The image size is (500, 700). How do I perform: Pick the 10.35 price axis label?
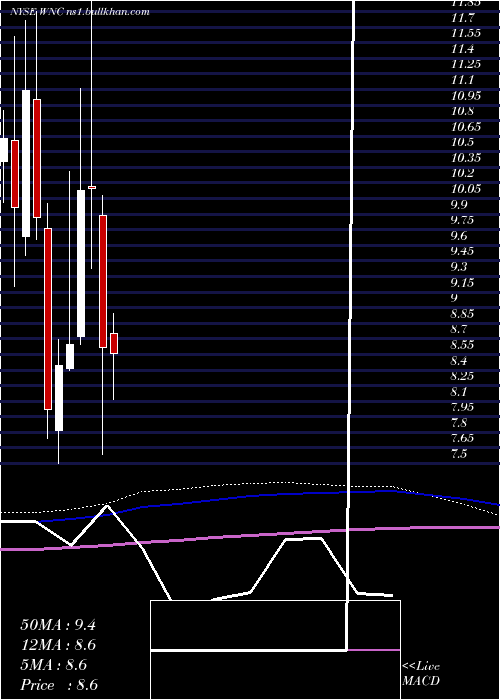(x=466, y=158)
